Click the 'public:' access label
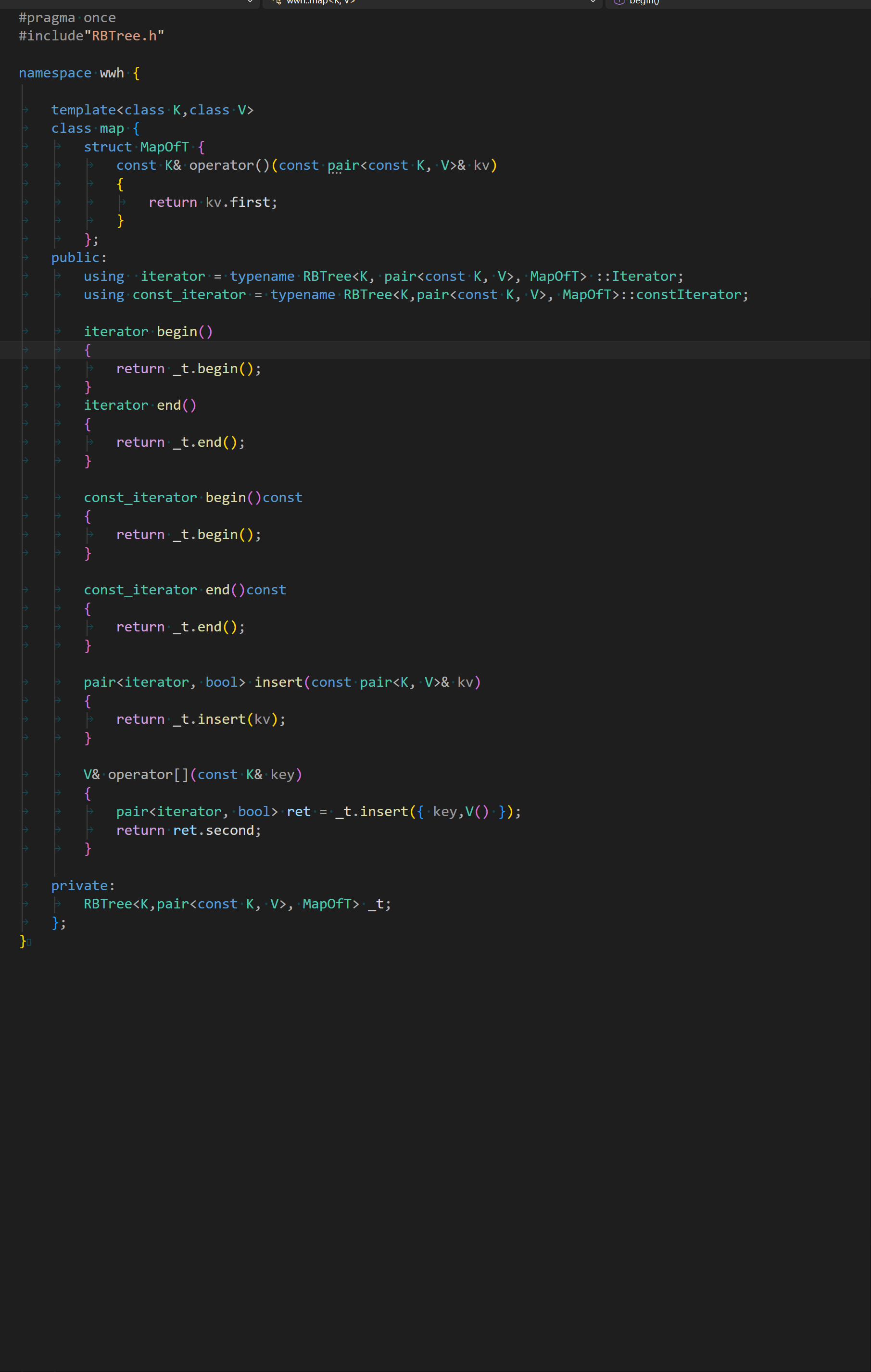871x1372 pixels. 79,258
